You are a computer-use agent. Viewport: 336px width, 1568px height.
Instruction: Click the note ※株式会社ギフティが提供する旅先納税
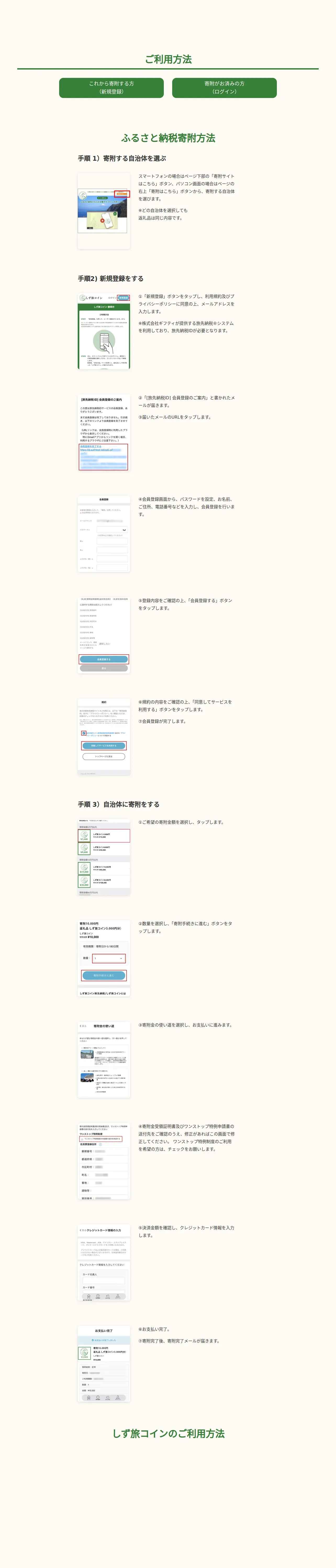click(186, 327)
